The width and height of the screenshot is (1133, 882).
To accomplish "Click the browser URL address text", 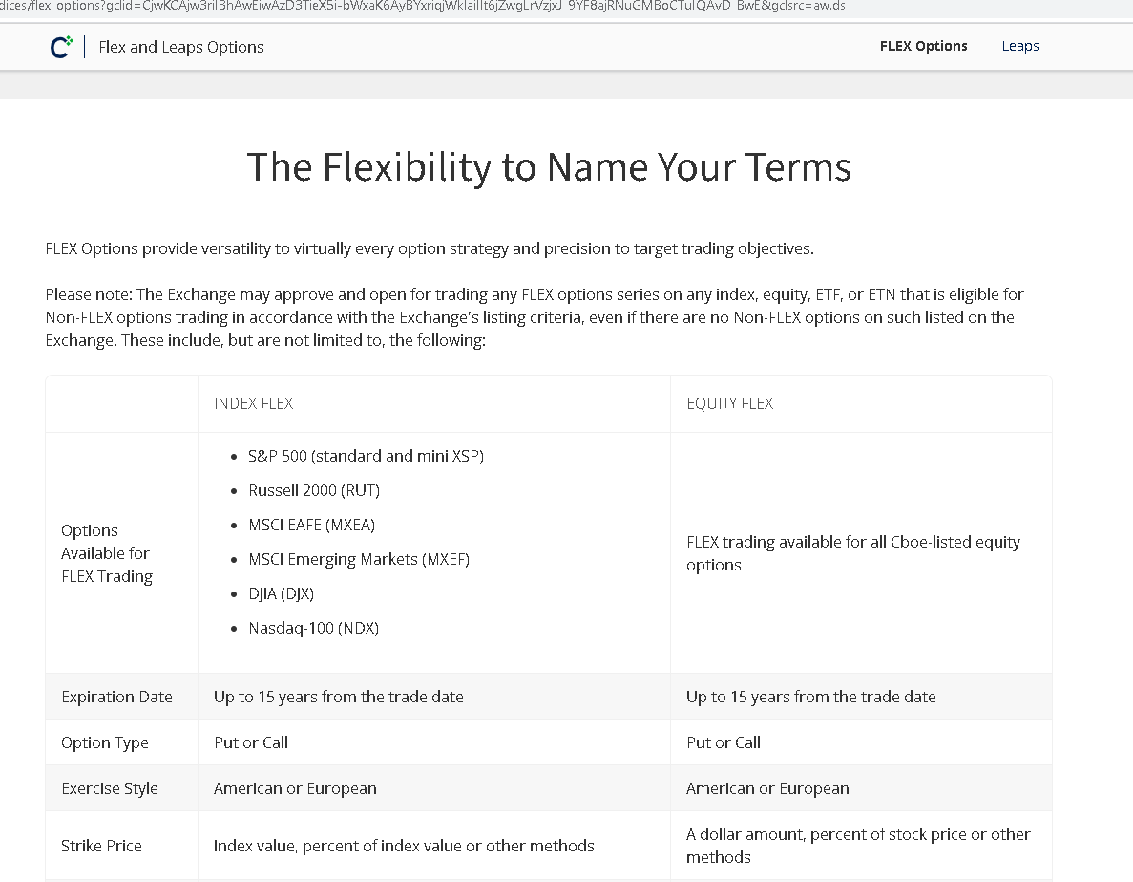I will tap(423, 7).
